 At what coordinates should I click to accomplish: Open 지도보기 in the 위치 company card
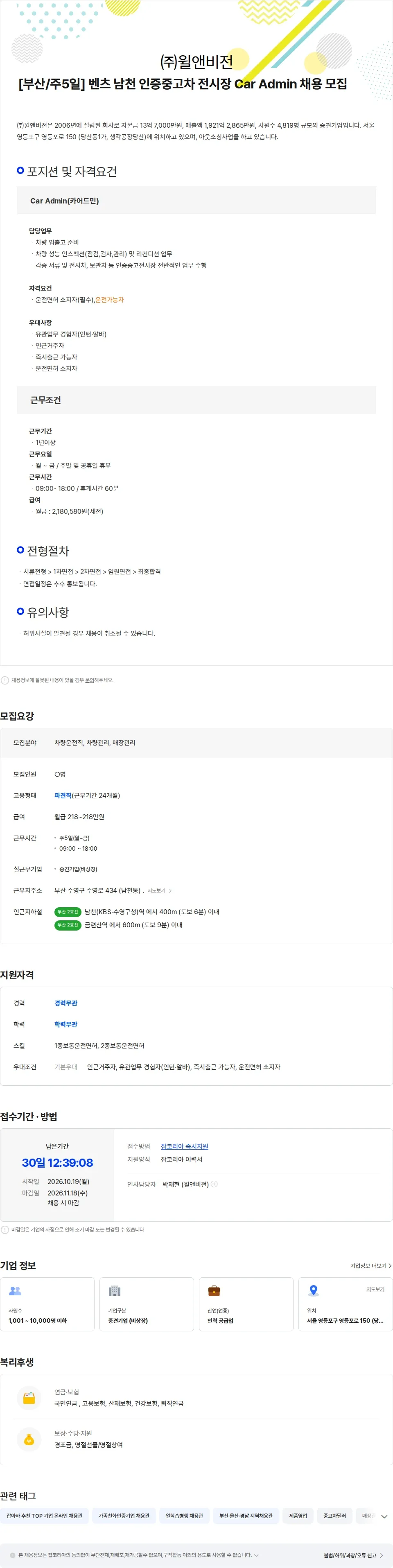(375, 1289)
